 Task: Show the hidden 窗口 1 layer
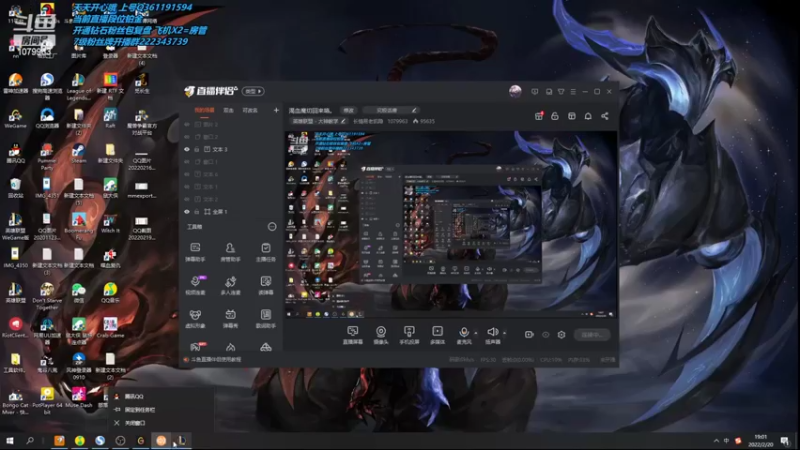187,162
